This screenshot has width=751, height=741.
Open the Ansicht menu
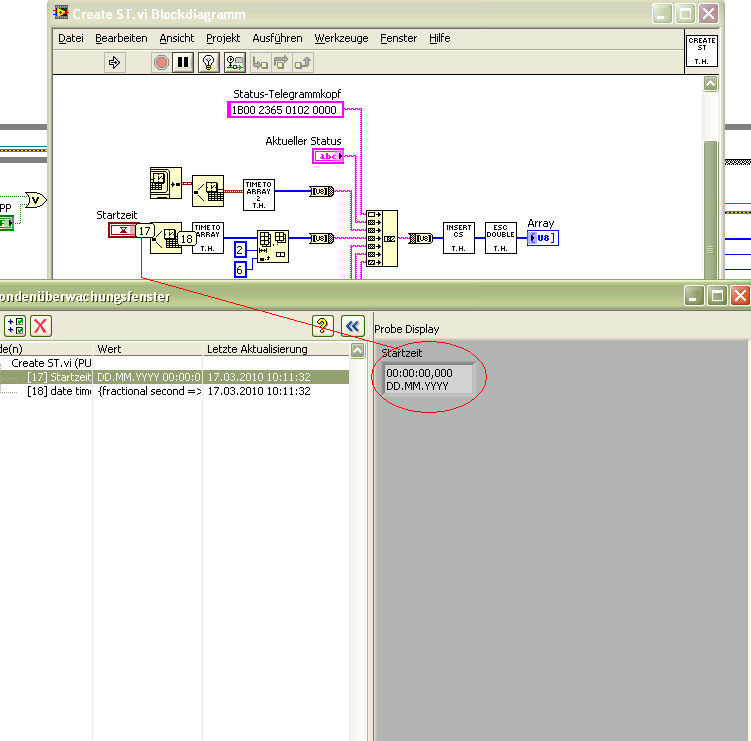coord(177,38)
